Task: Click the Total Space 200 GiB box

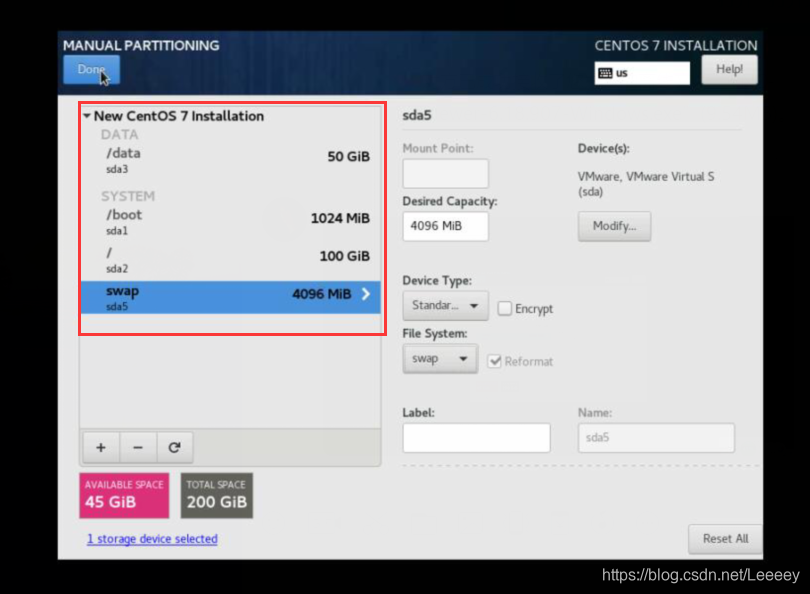Action: (x=217, y=495)
